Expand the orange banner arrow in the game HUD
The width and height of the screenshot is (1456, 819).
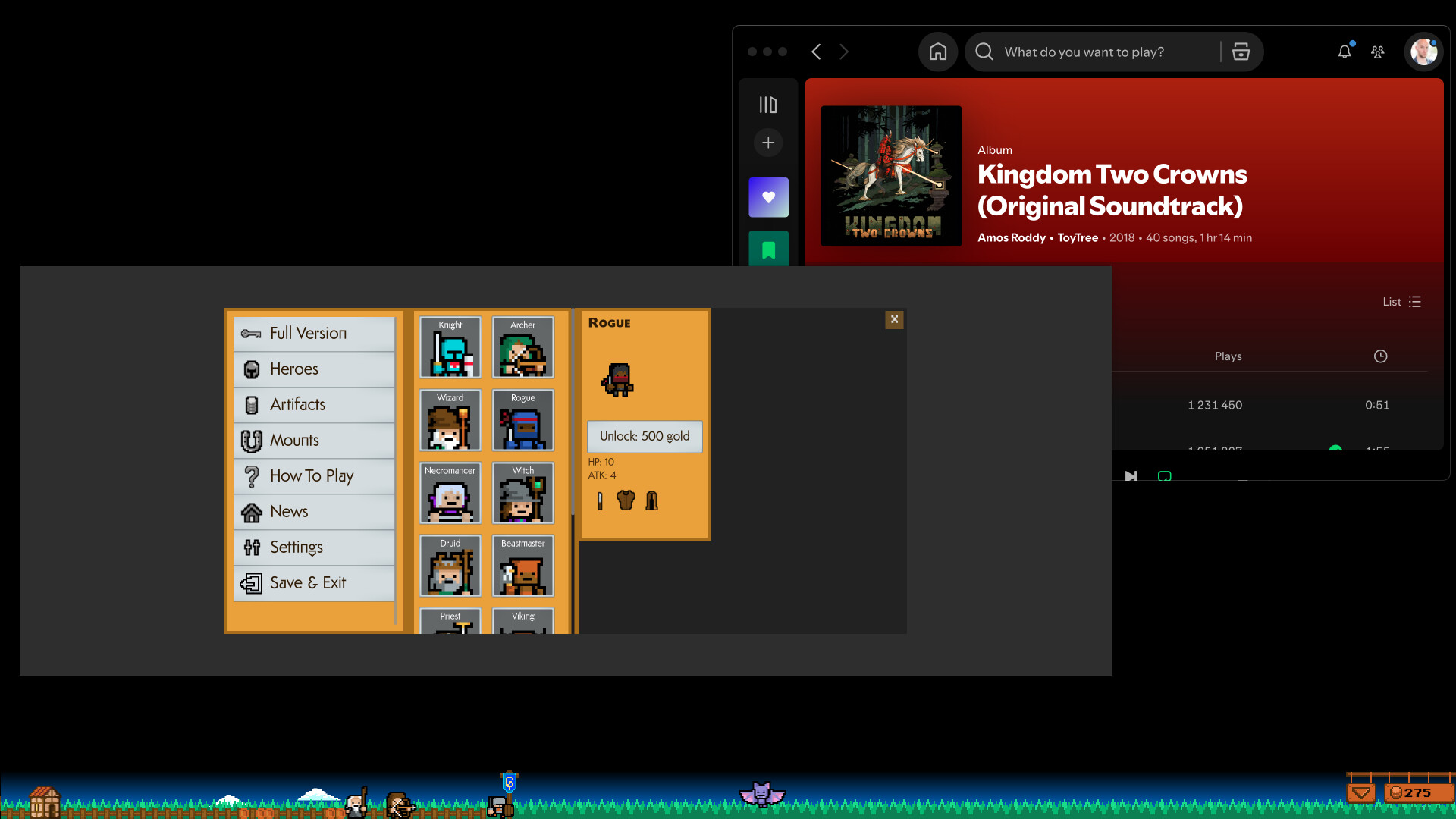pos(1361,792)
